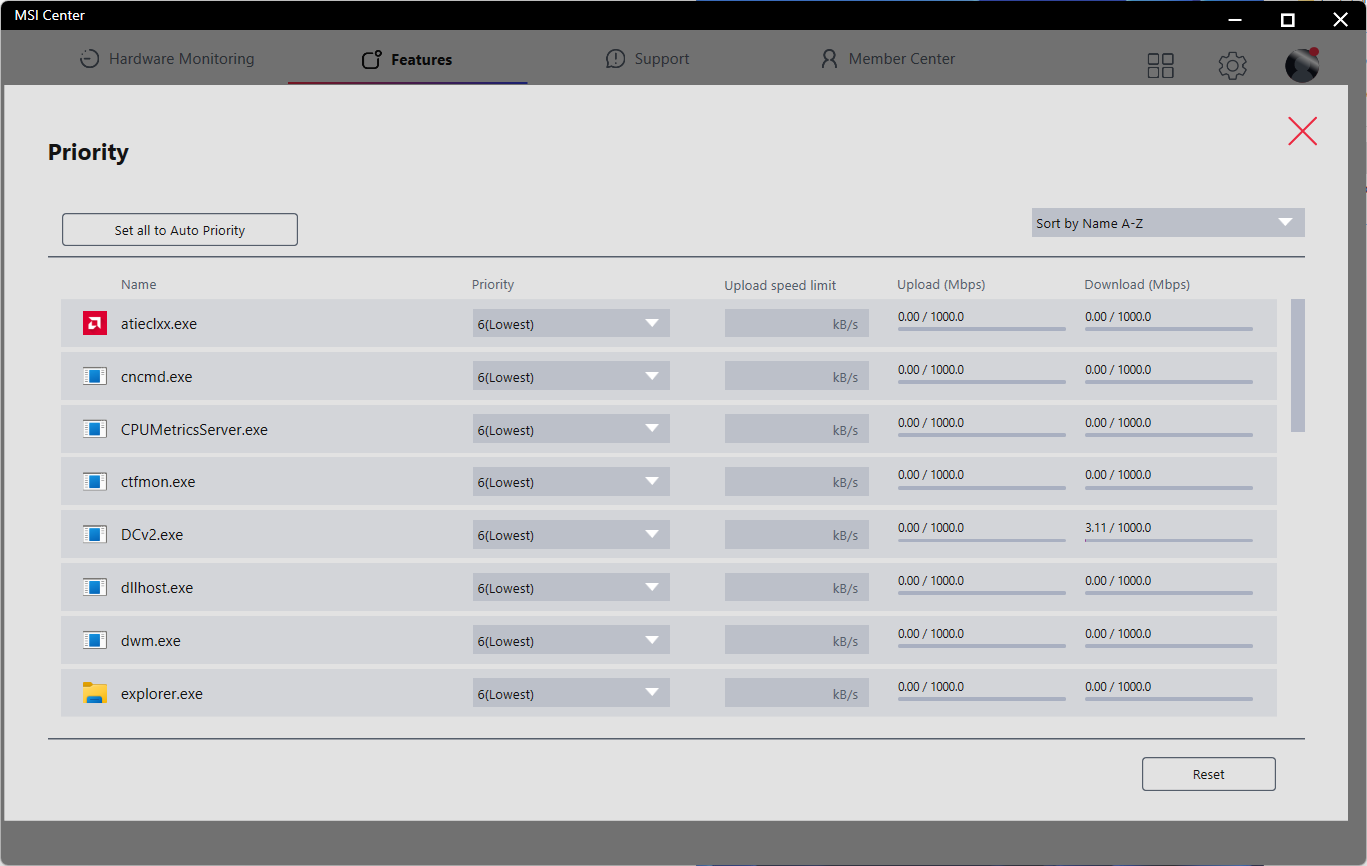Click Set all to Auto Priority
This screenshot has height=866, width=1367.
(180, 229)
